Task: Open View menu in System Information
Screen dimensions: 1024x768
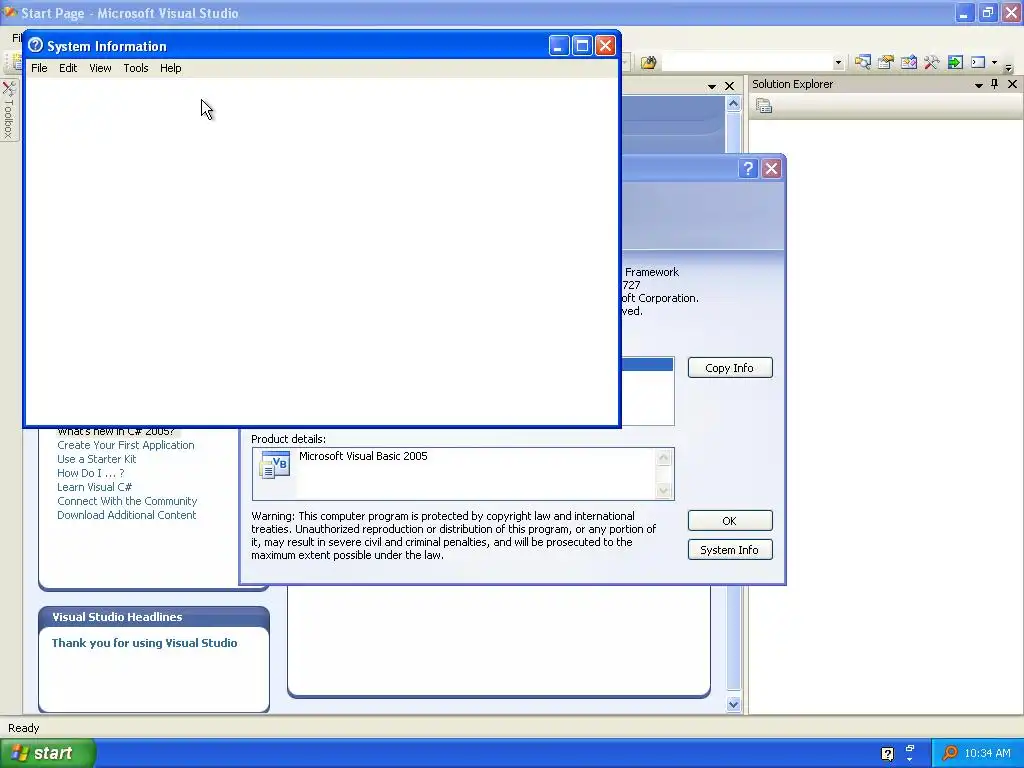Action: click(x=100, y=68)
